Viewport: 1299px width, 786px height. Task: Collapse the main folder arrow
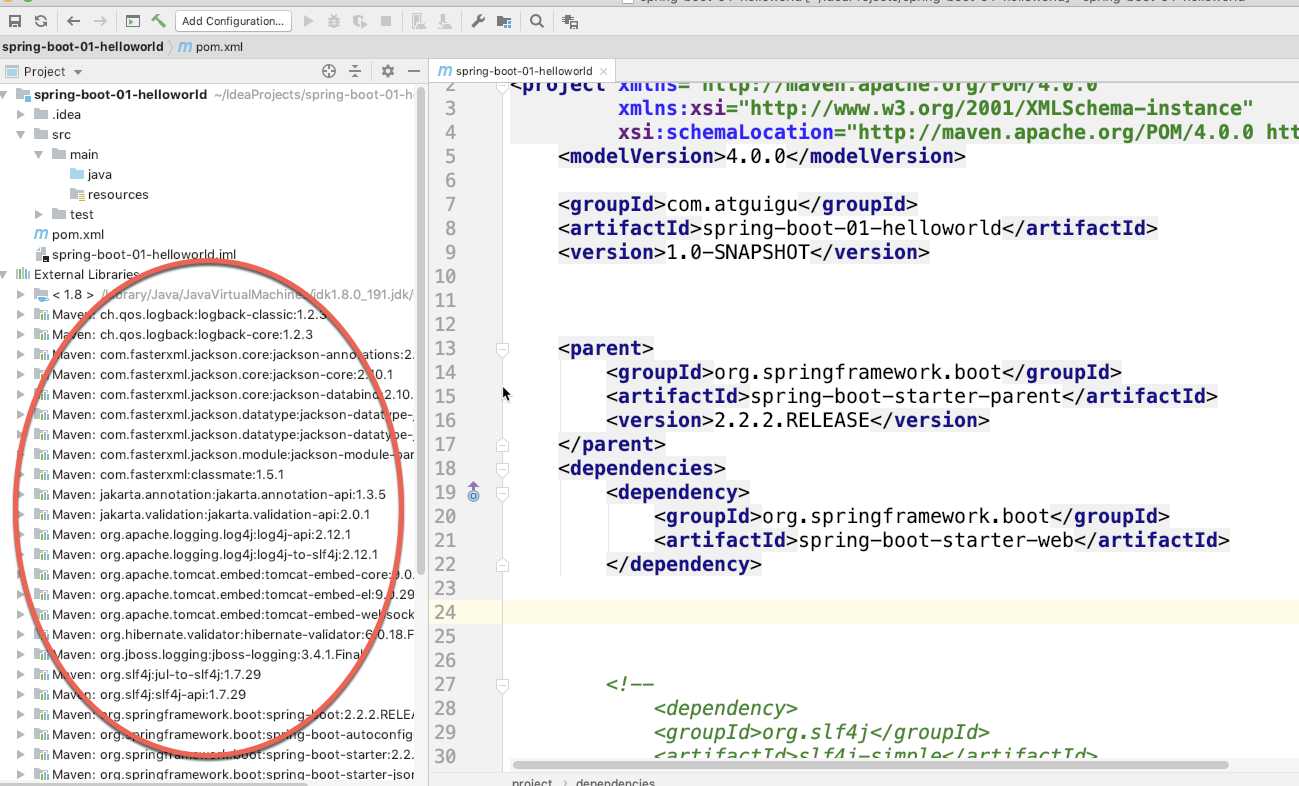tap(39, 154)
